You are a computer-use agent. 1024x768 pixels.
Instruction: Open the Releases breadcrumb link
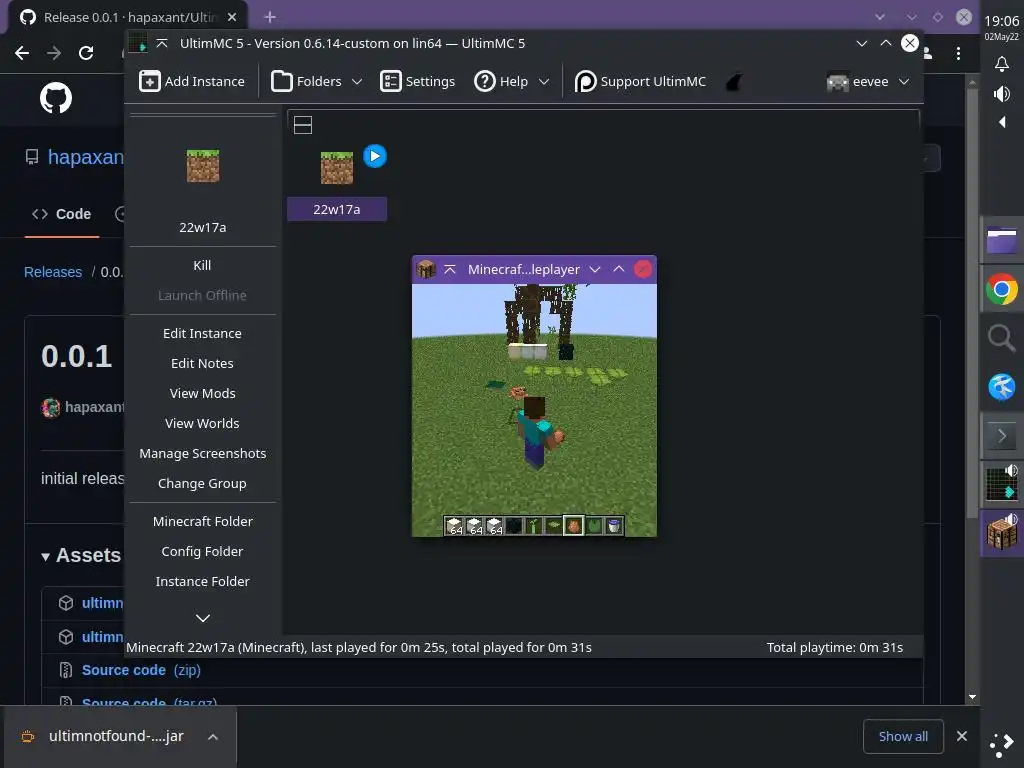point(53,272)
